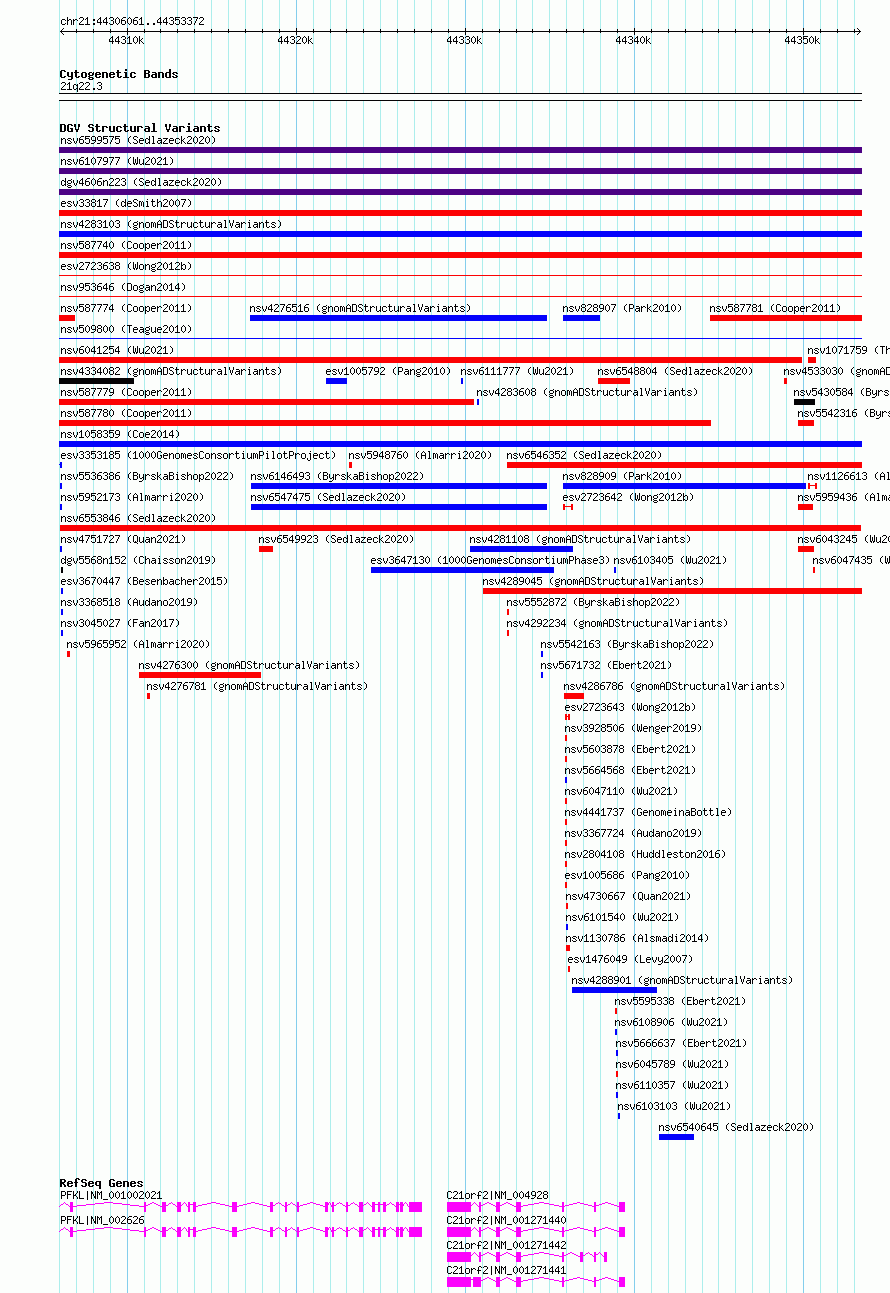Click the red bar under nsv587780
The height and width of the screenshot is (1293, 890).
pos(385,423)
